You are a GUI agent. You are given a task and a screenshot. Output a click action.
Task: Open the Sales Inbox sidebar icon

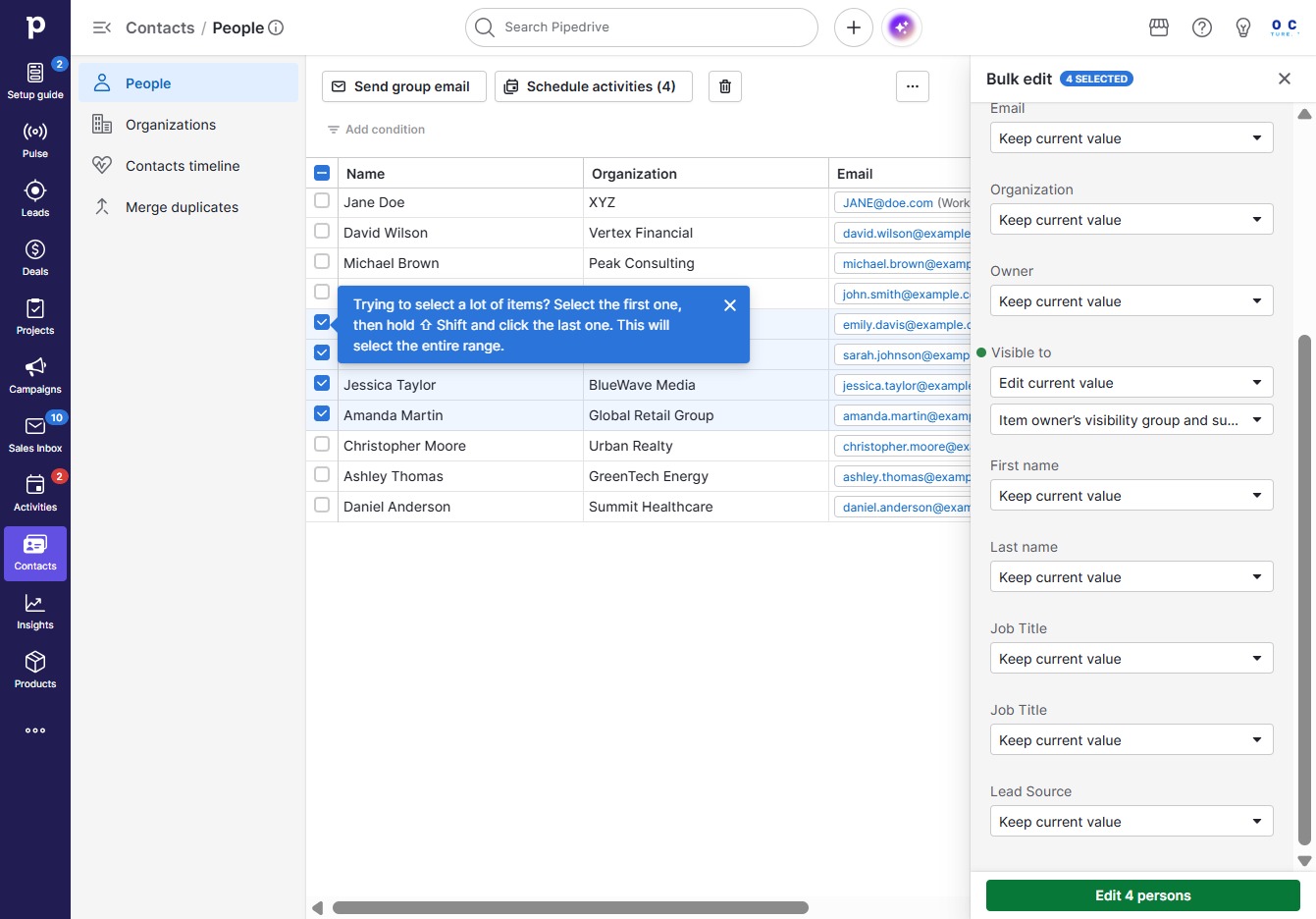[x=35, y=434]
